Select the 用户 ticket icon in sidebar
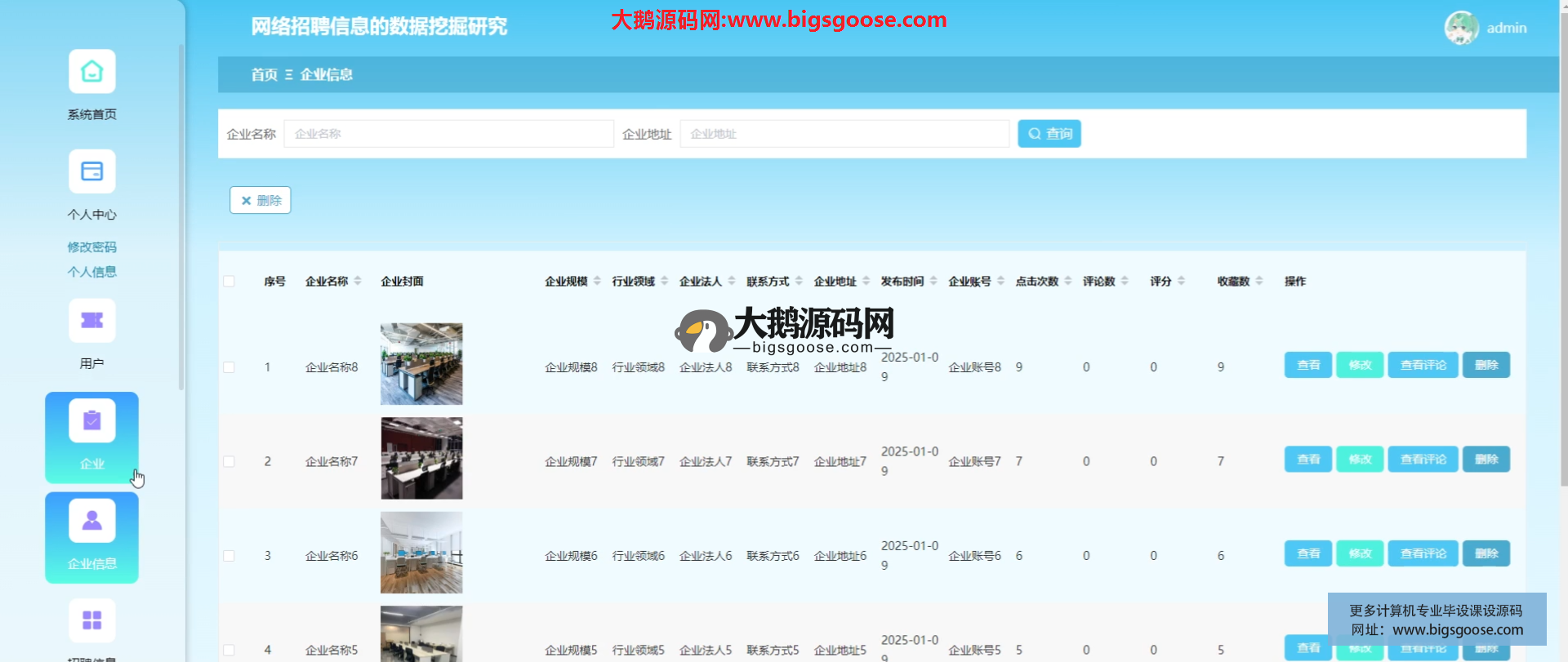This screenshot has height=662, width=1568. click(91, 321)
